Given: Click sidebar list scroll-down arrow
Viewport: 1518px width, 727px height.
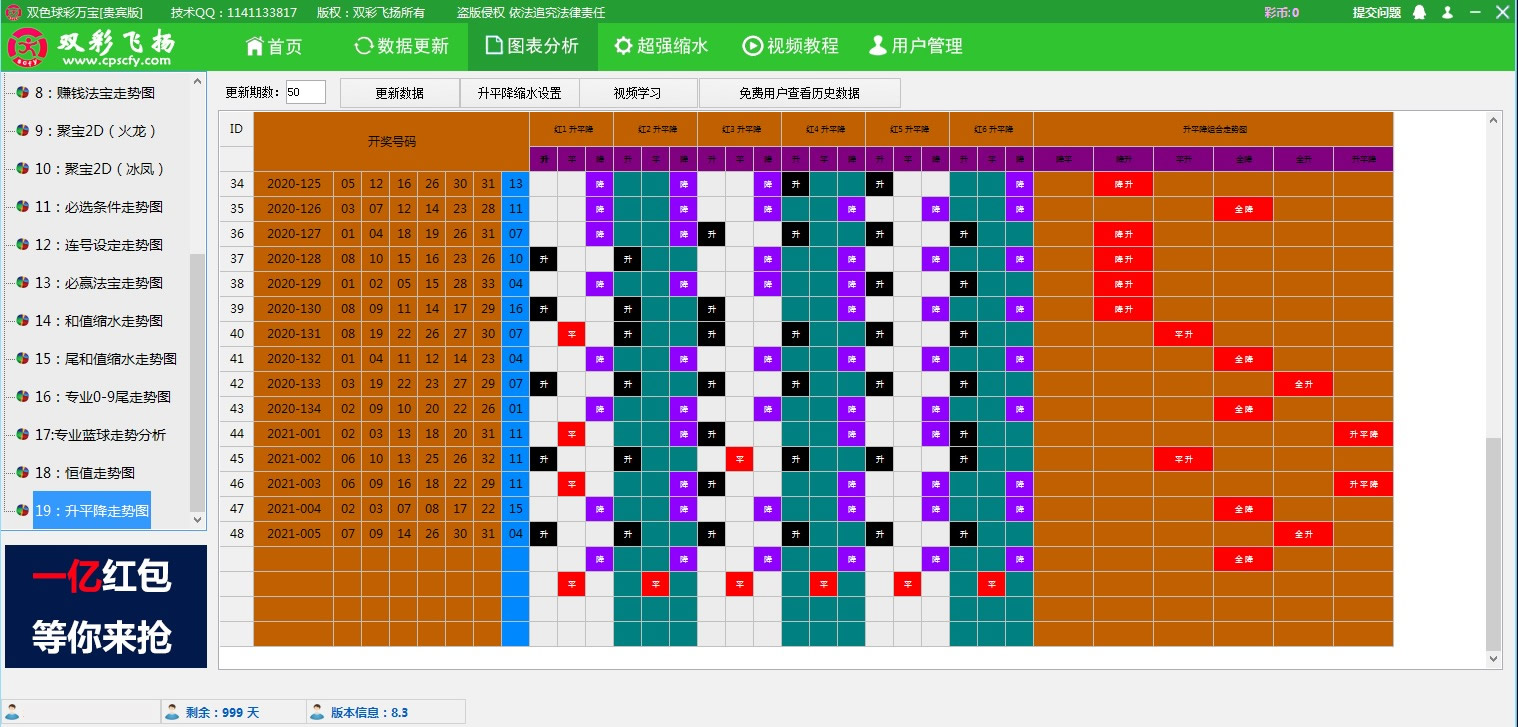Looking at the screenshot, I should point(197,520).
